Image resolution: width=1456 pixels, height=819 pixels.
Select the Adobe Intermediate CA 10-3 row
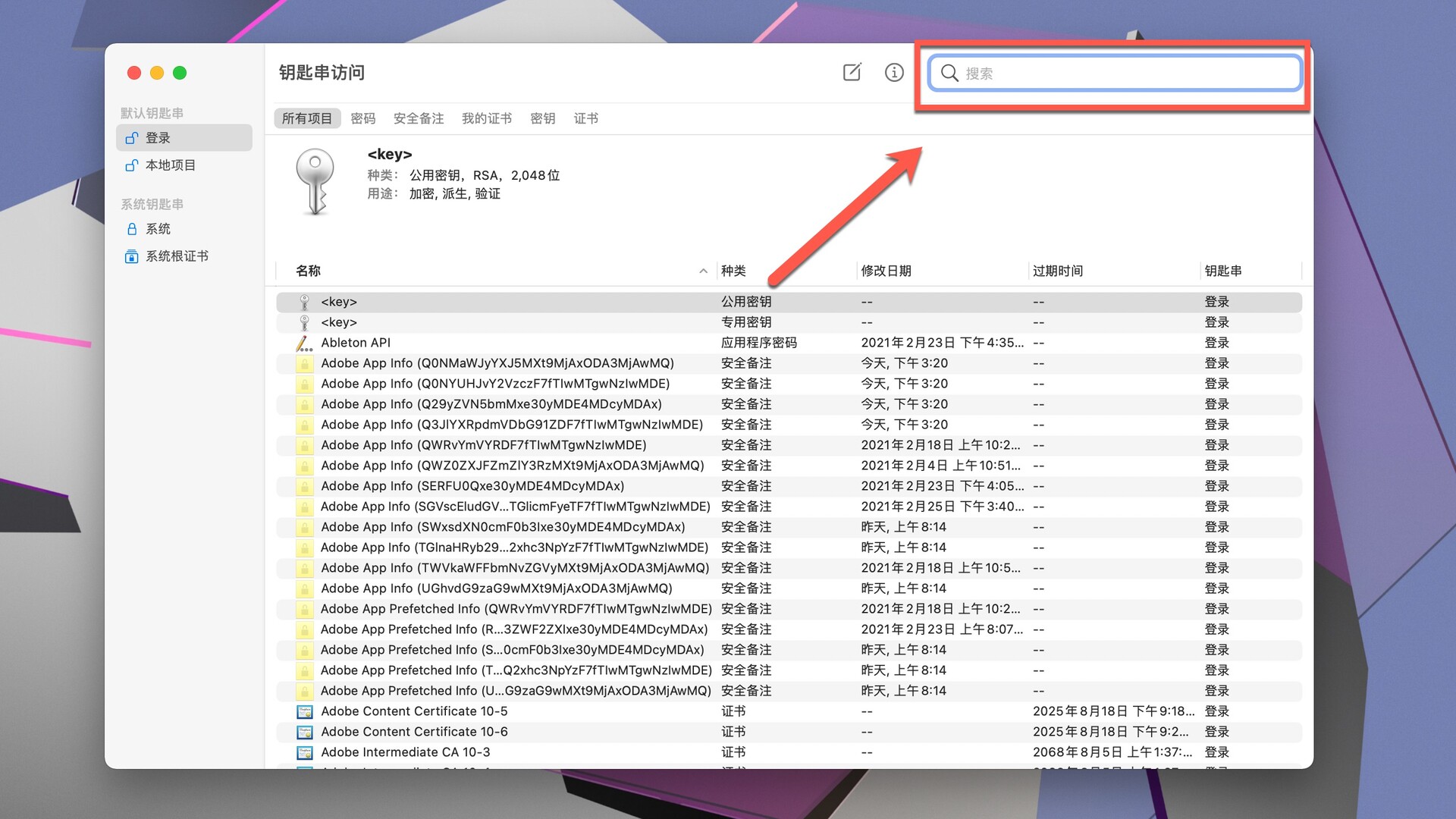[x=405, y=752]
